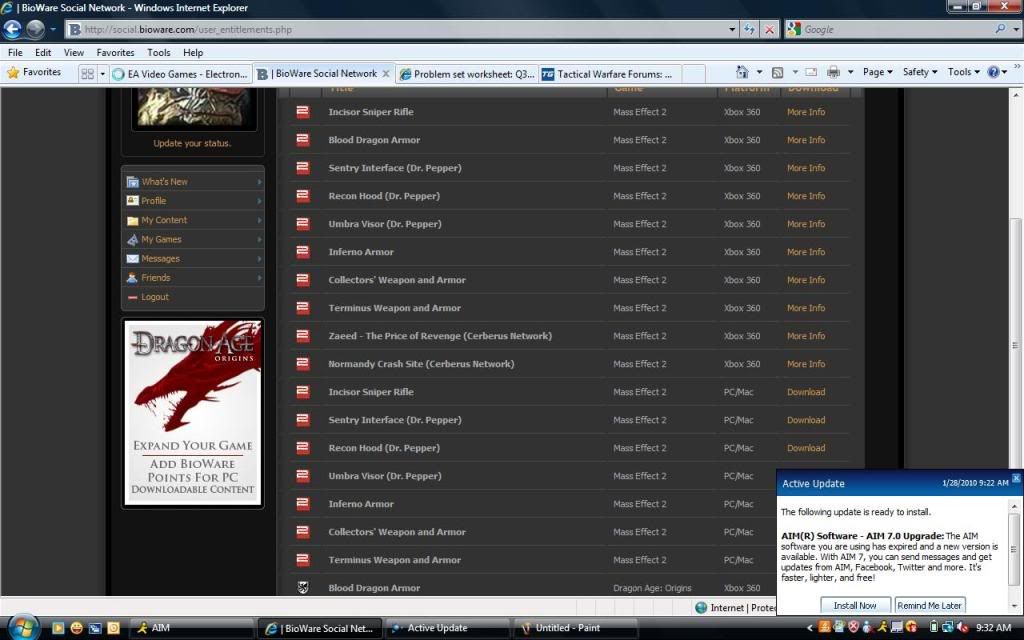This screenshot has width=1024, height=640.
Task: Open the View menu
Action: (74, 52)
